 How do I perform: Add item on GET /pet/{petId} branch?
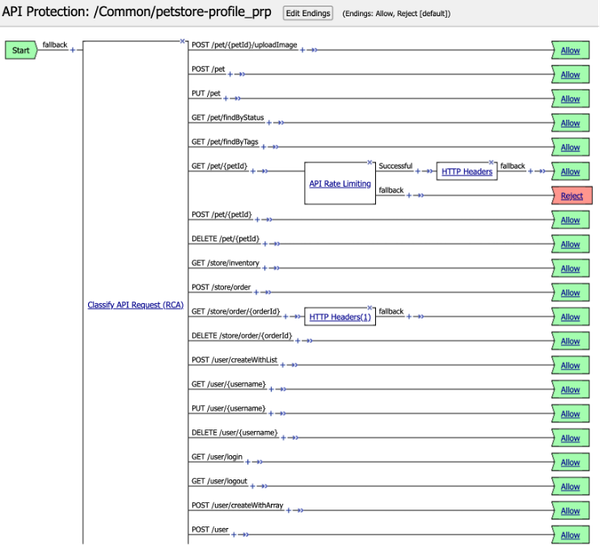(x=253, y=171)
